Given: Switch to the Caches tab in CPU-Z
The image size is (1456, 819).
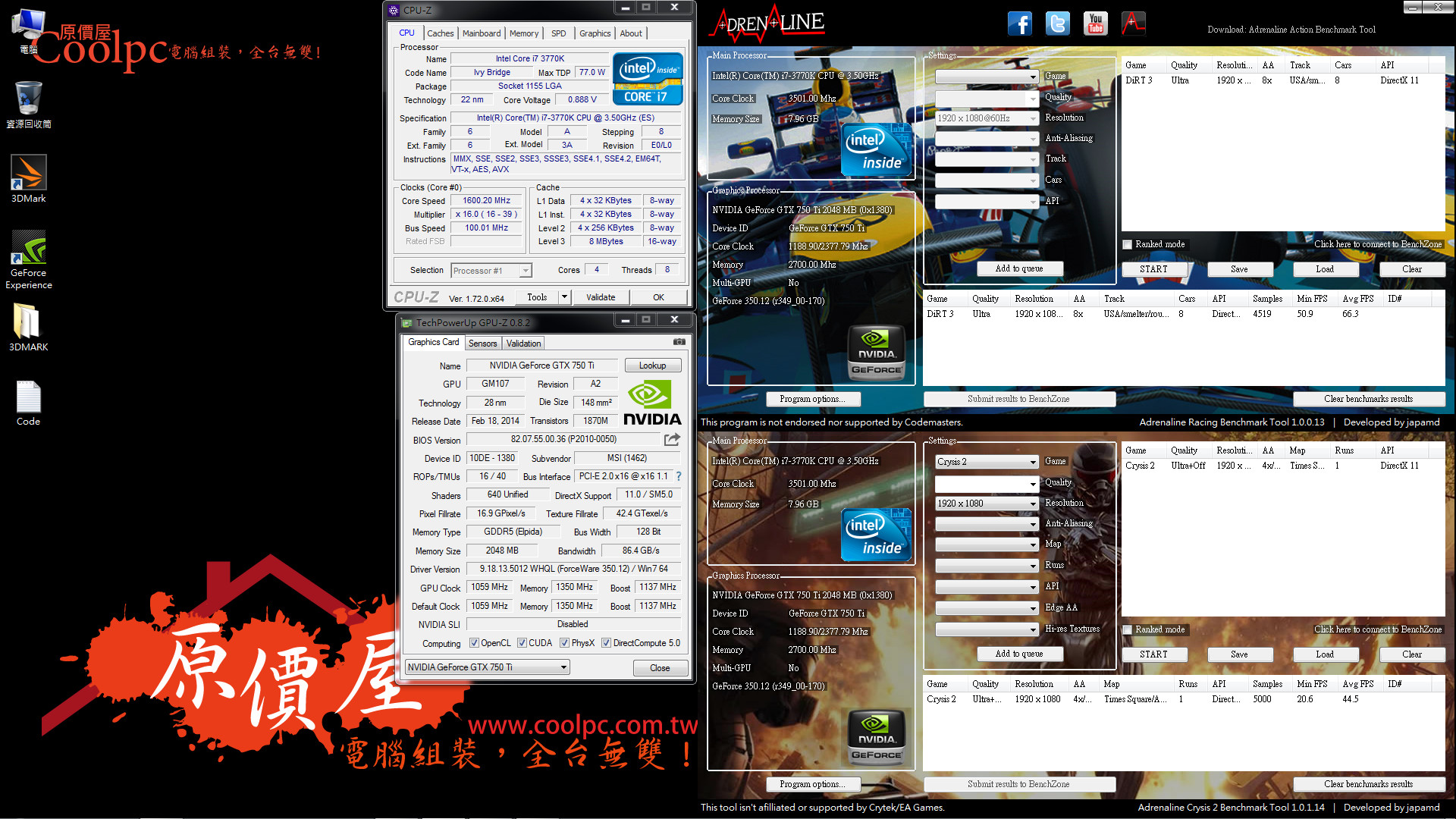Looking at the screenshot, I should click(440, 33).
